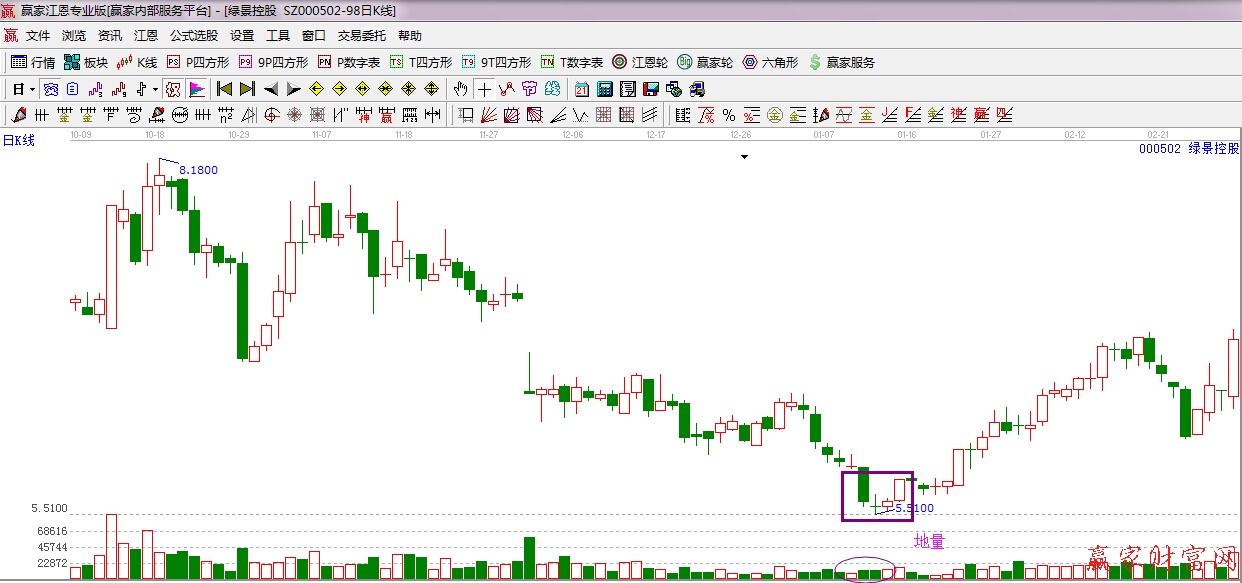The width and height of the screenshot is (1242, 583).
Task: Open the 六角形 hexagon tool
Action: 770,62
